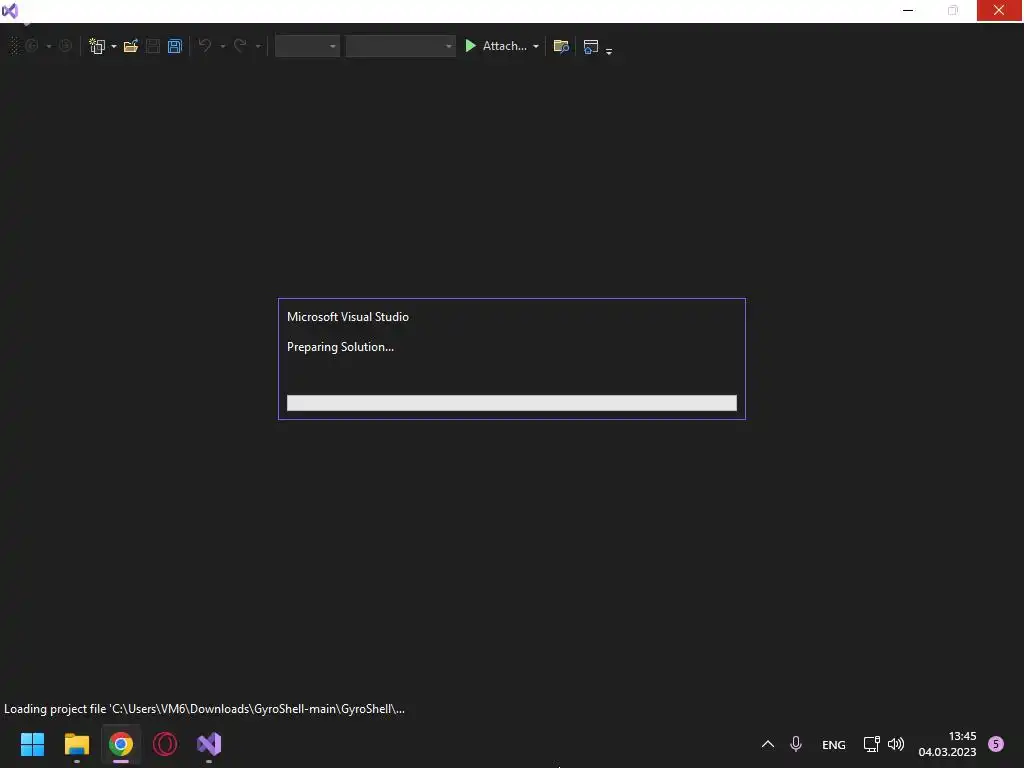
Task: Click the Undo arrow icon
Action: pyautogui.click(x=205, y=46)
